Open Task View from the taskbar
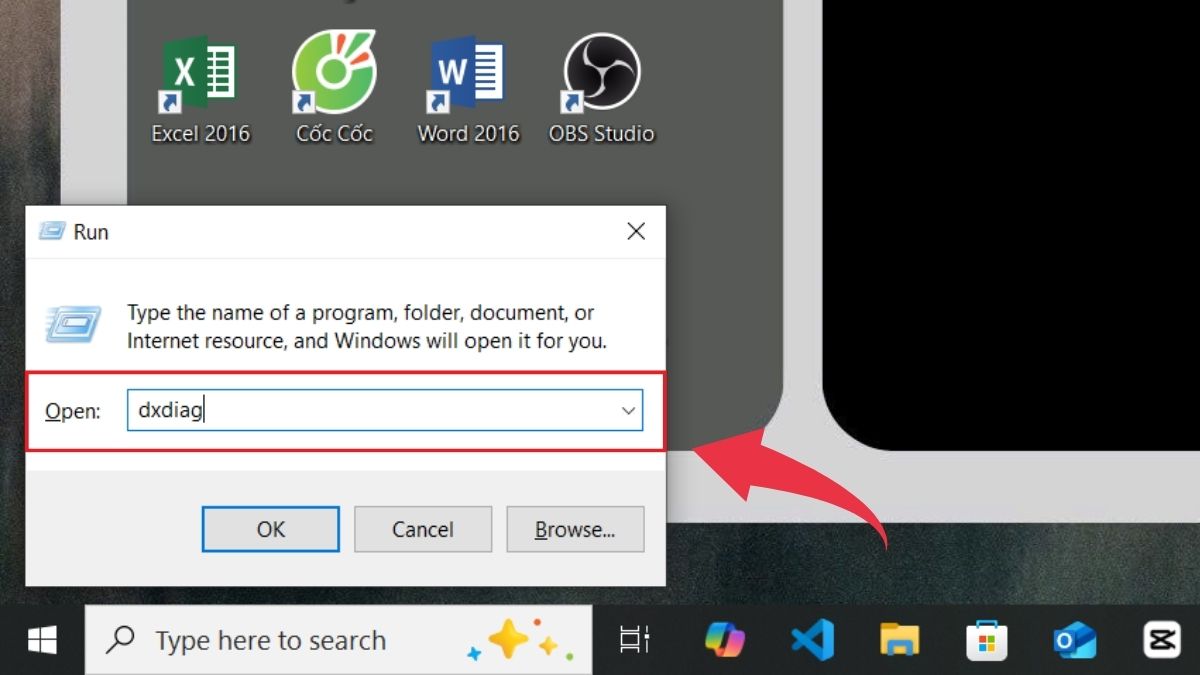Image resolution: width=1200 pixels, height=675 pixels. [x=635, y=640]
